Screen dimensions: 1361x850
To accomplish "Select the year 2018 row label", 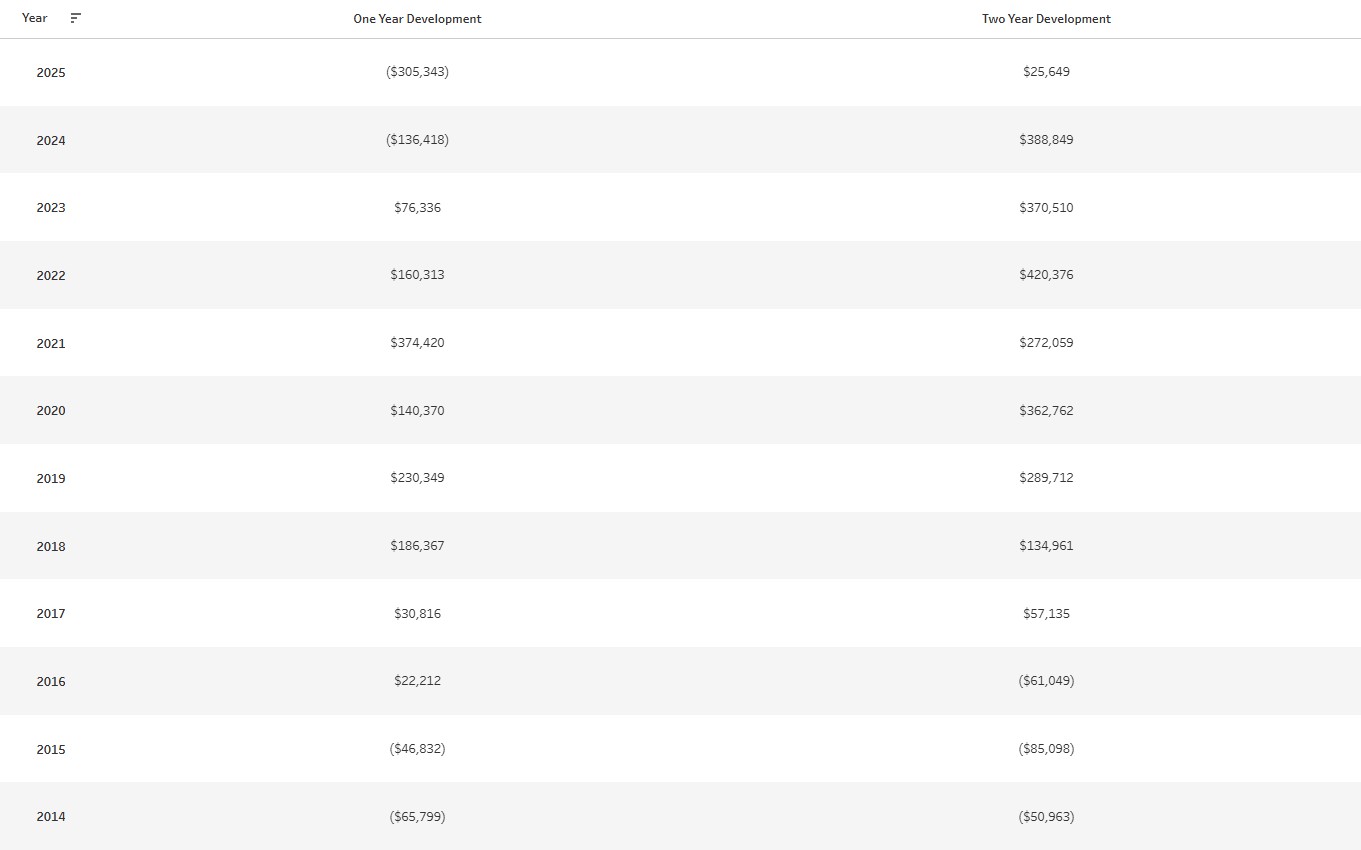I will tap(51, 547).
